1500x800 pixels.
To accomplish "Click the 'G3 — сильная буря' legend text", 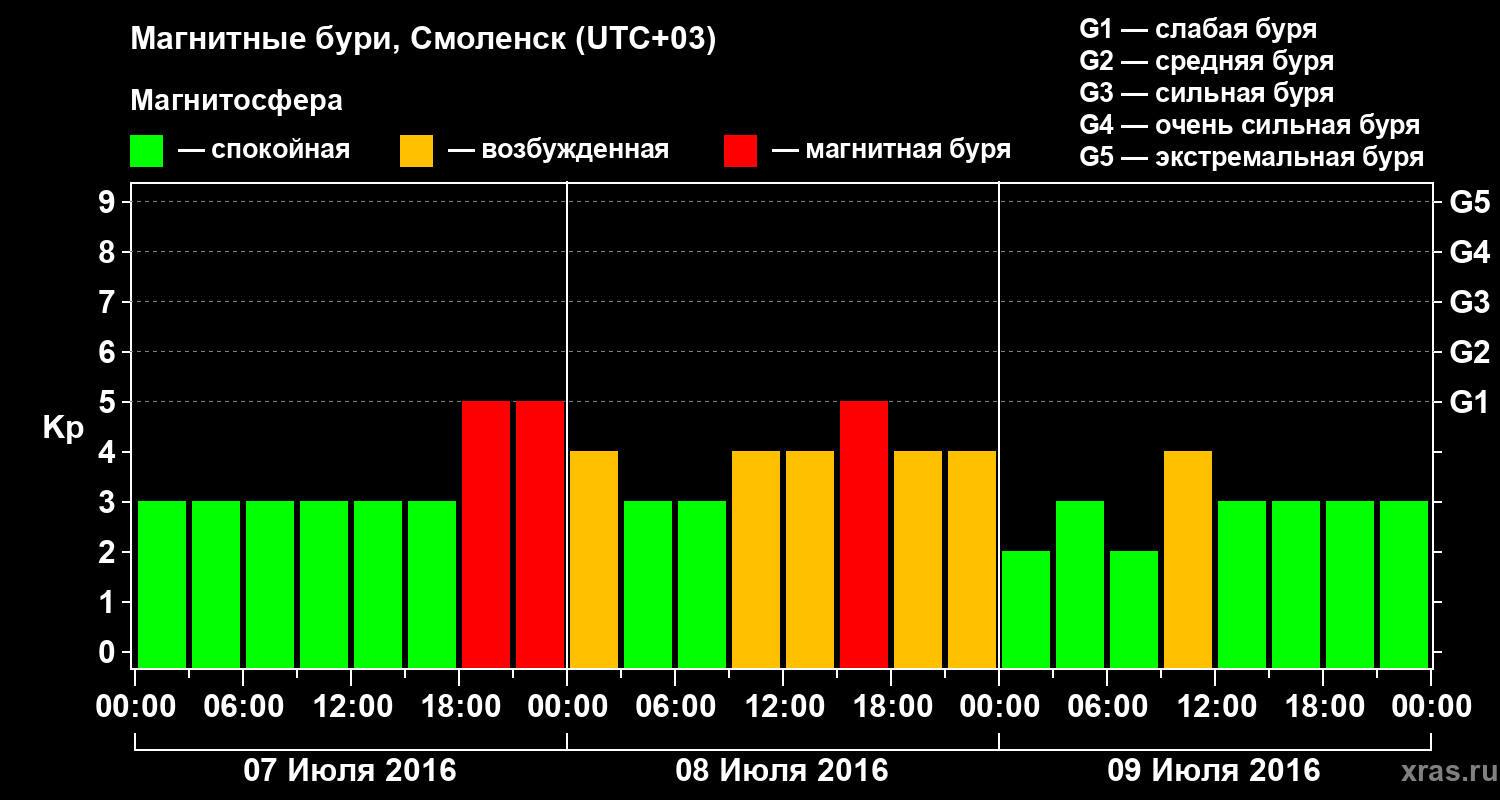I will [1206, 93].
